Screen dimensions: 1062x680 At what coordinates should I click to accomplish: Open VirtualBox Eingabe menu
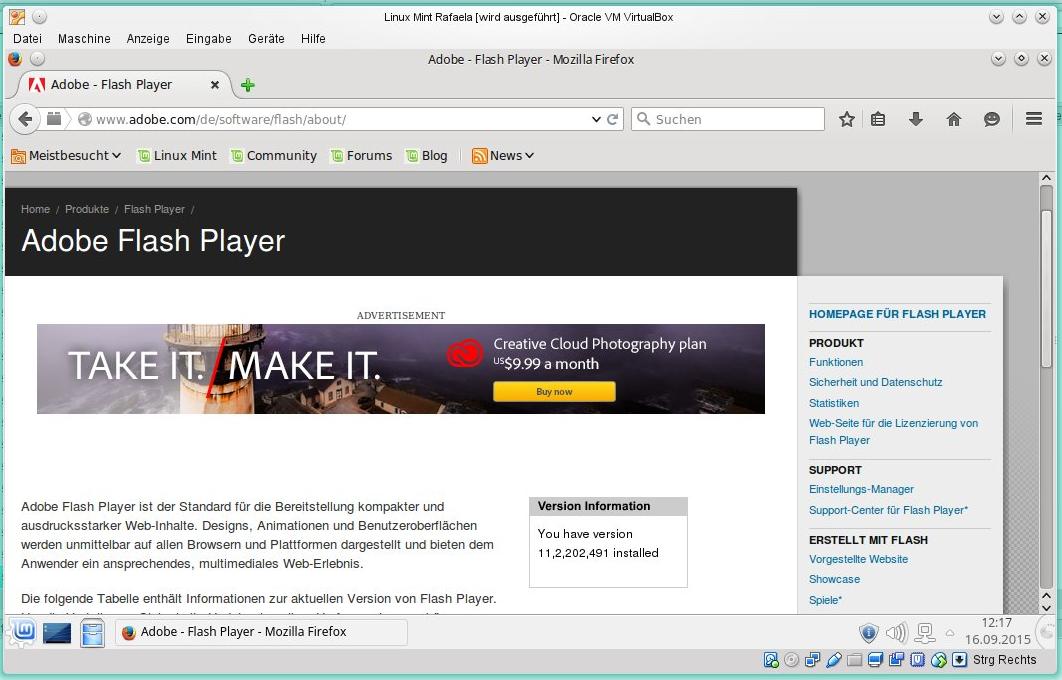pos(209,39)
